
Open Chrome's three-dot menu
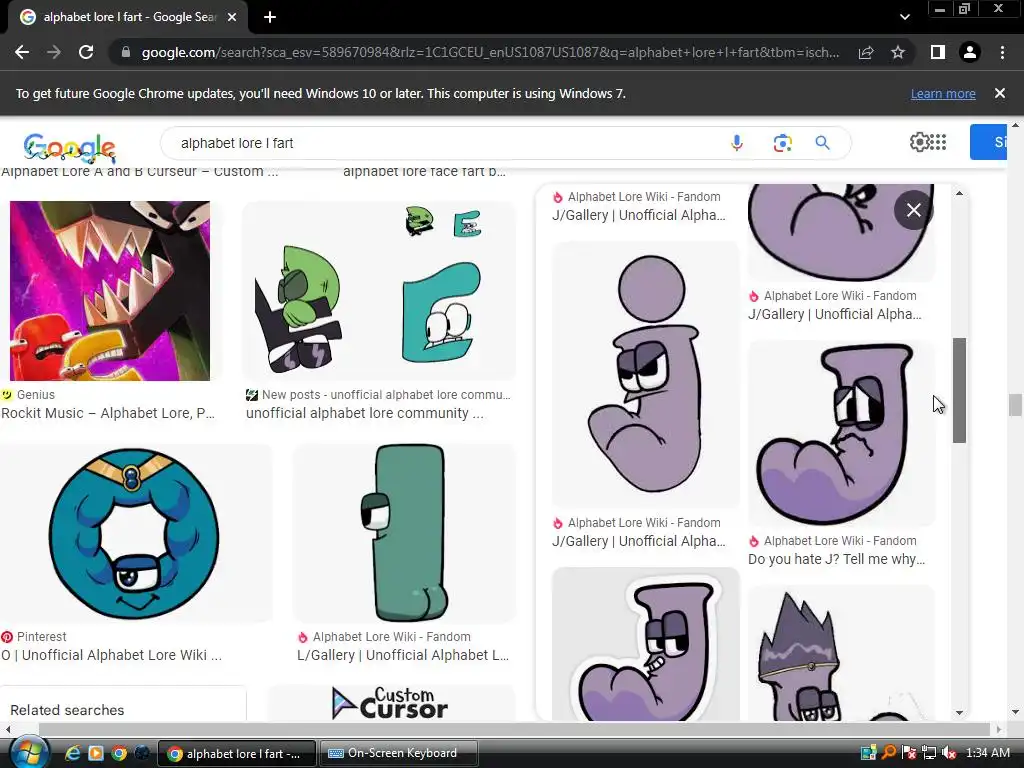[1002, 52]
